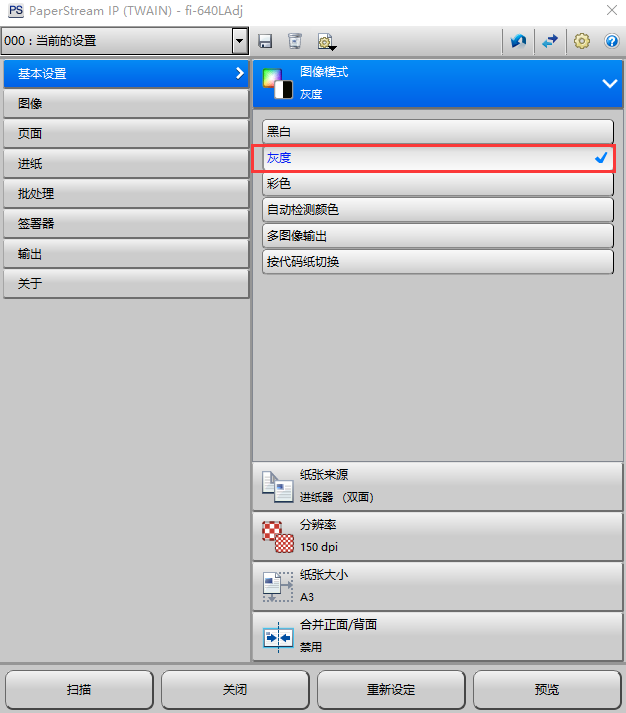The image size is (626, 713).
Task: Select the 彩色 image mode
Action: [438, 184]
